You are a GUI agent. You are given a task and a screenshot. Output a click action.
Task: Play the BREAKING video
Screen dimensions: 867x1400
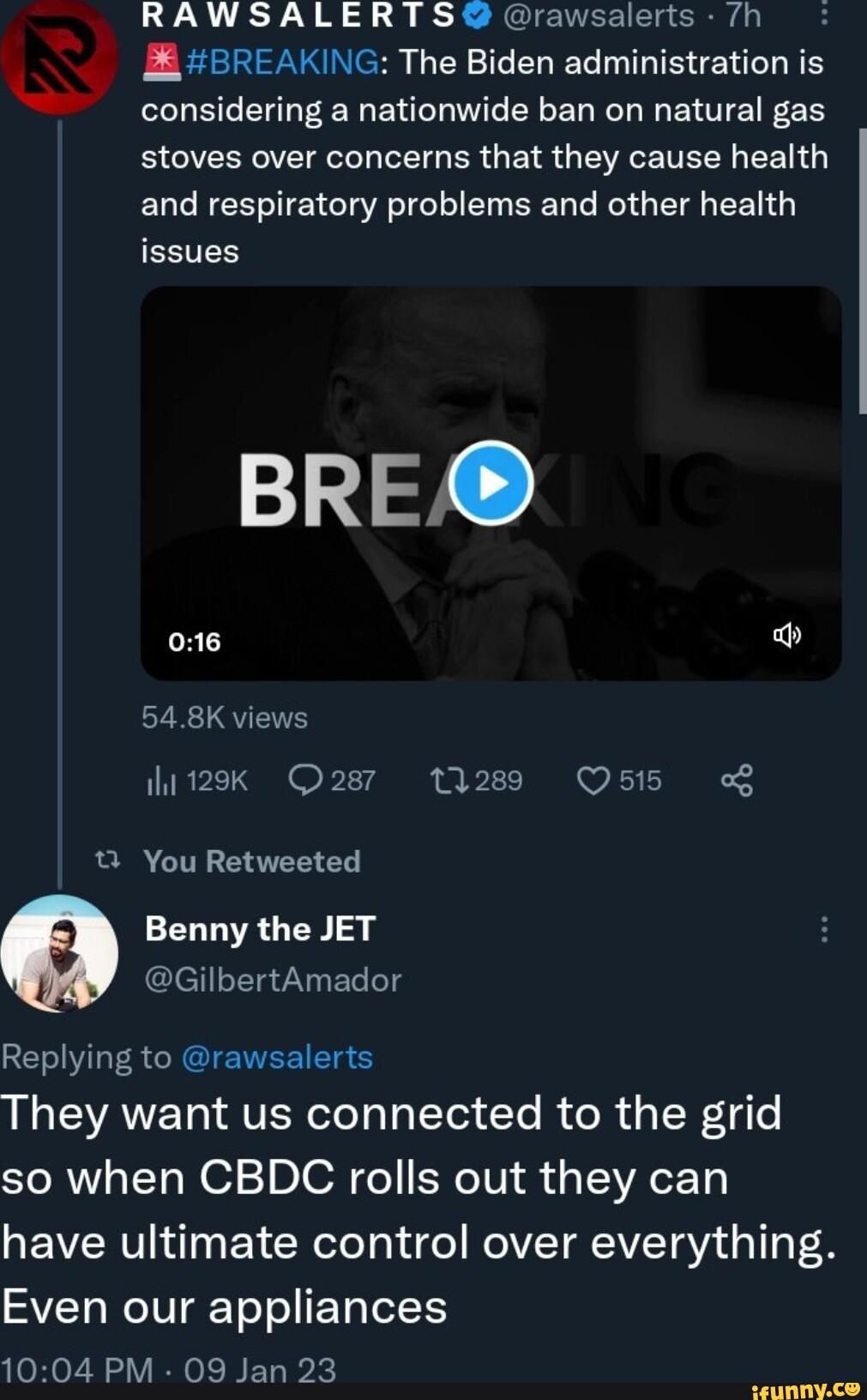point(491,483)
